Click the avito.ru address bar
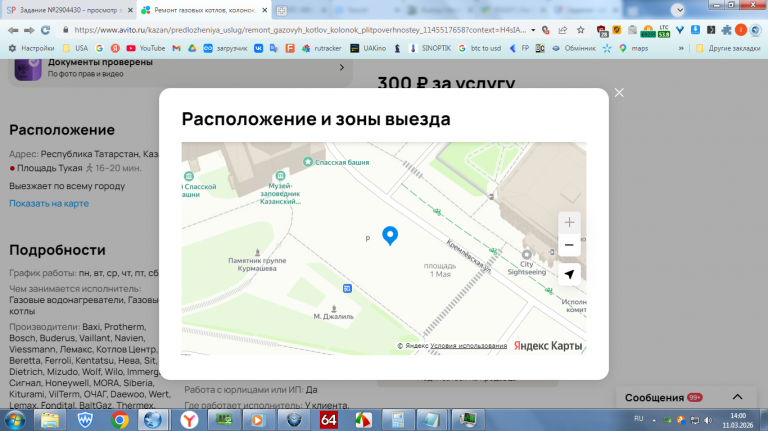The width and height of the screenshot is (768, 431). tap(300, 30)
